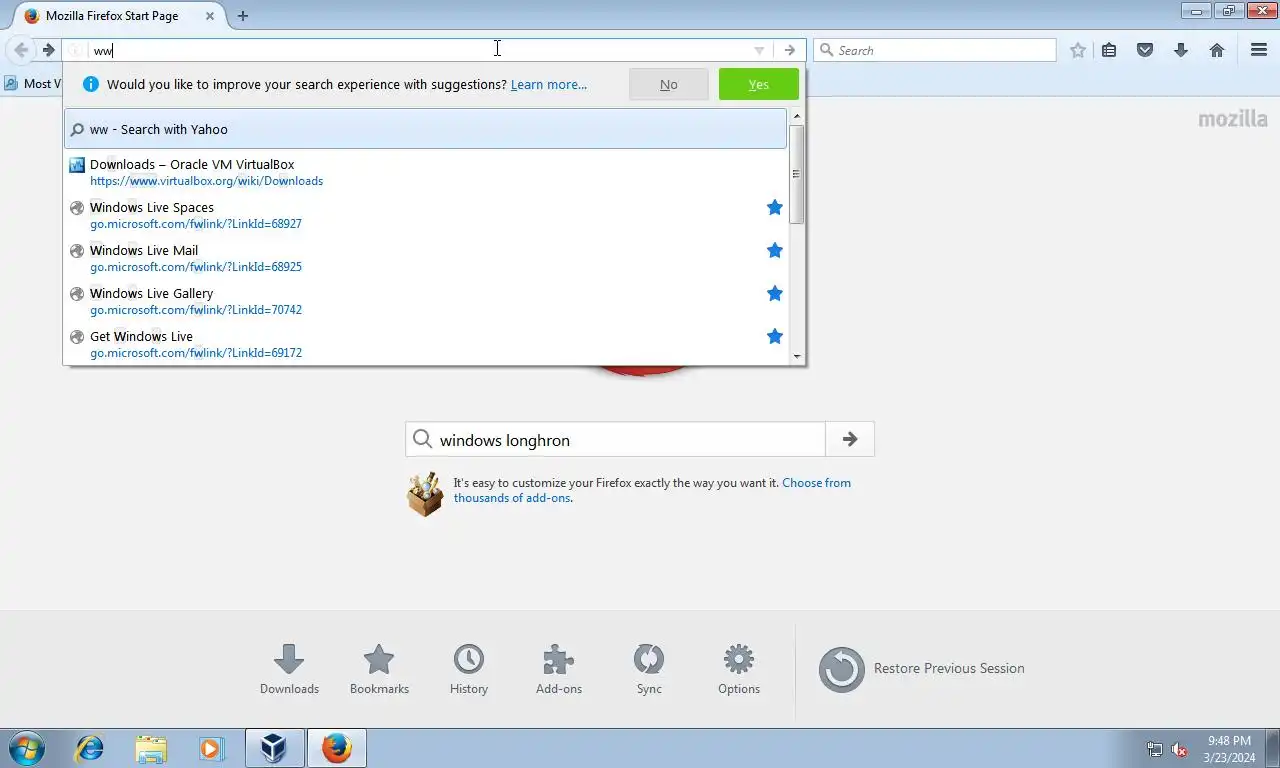This screenshot has height=768, width=1280.
Task: Go to the home page icon
Action: click(1217, 50)
